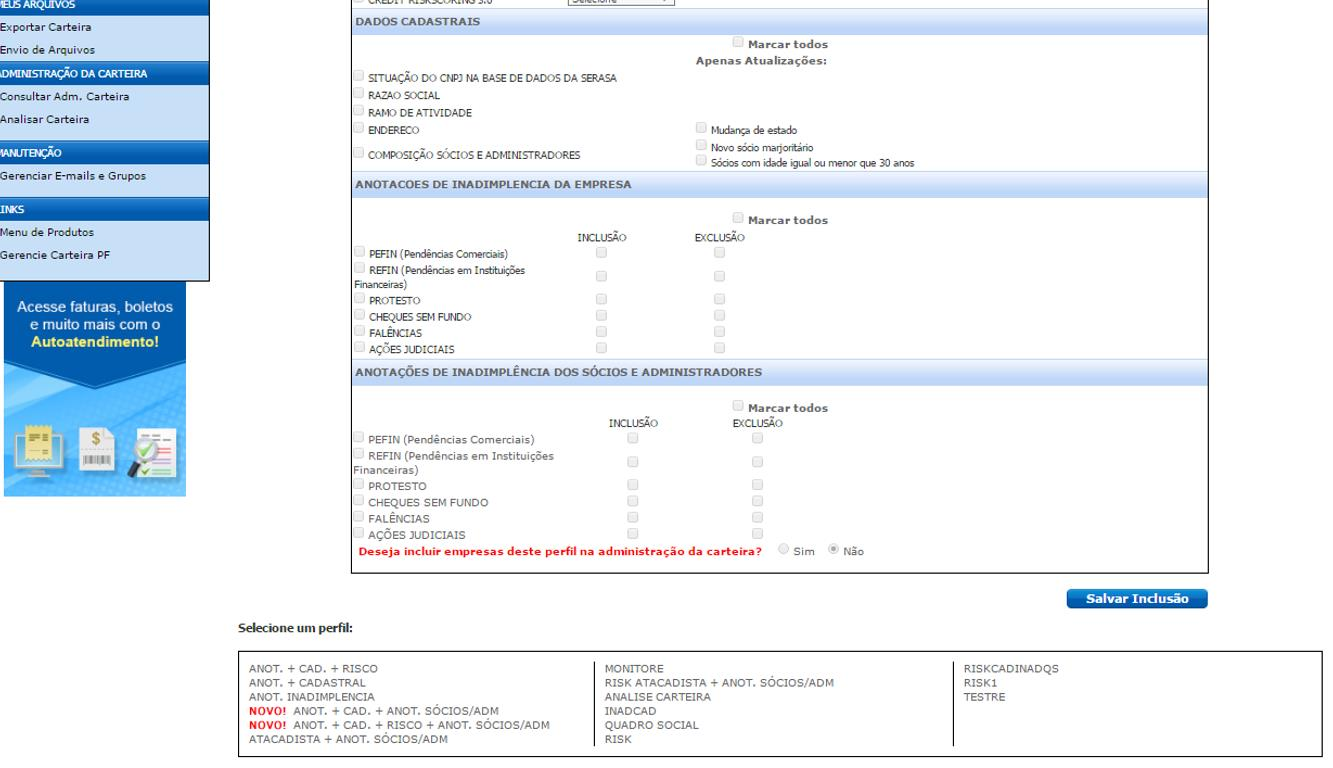The image size is (1333, 768).
Task: Check Sócios com idade igual ou menor que 30 anos
Action: point(701,161)
